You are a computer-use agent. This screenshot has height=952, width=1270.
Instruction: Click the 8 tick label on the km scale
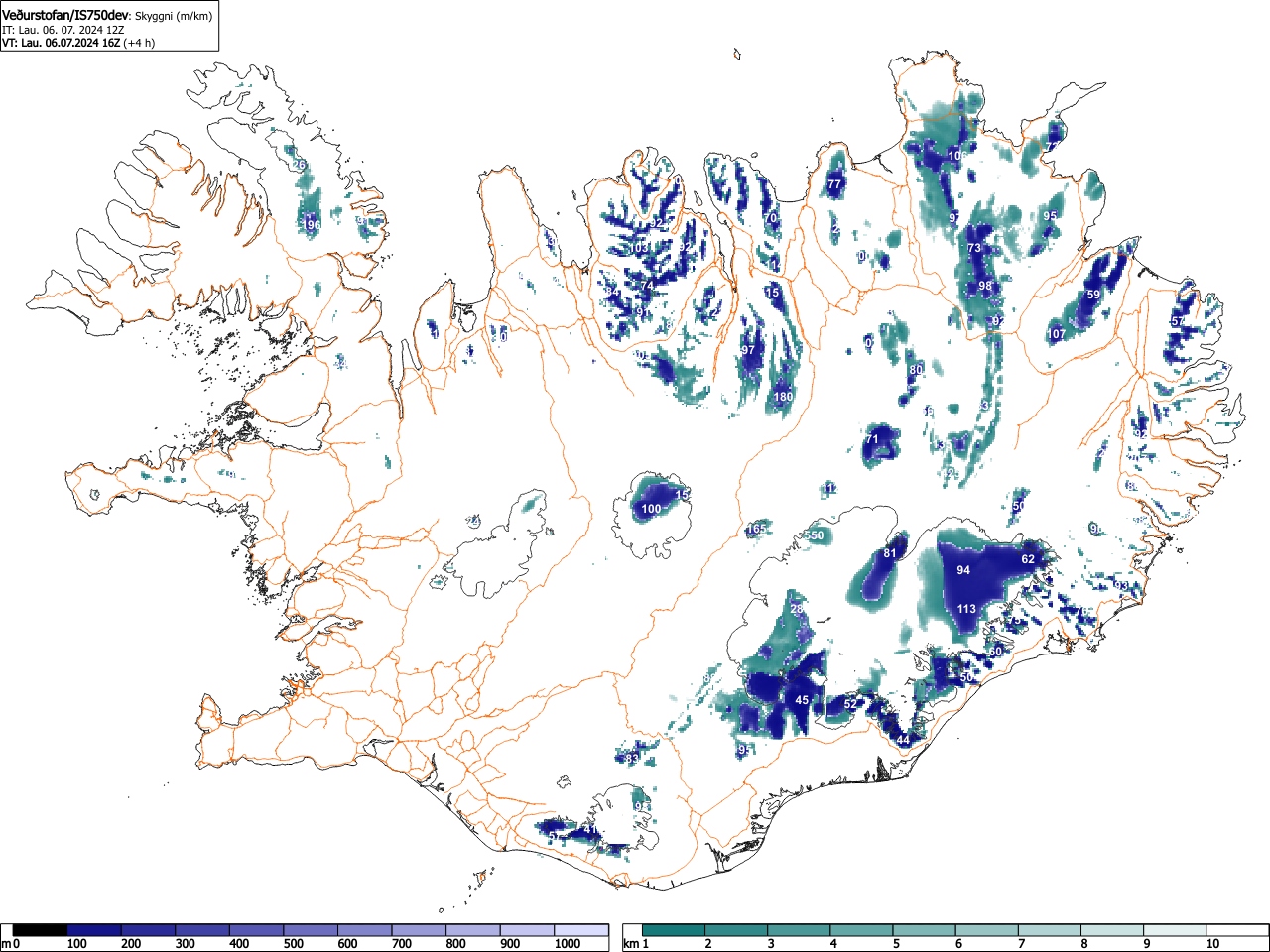1084,944
